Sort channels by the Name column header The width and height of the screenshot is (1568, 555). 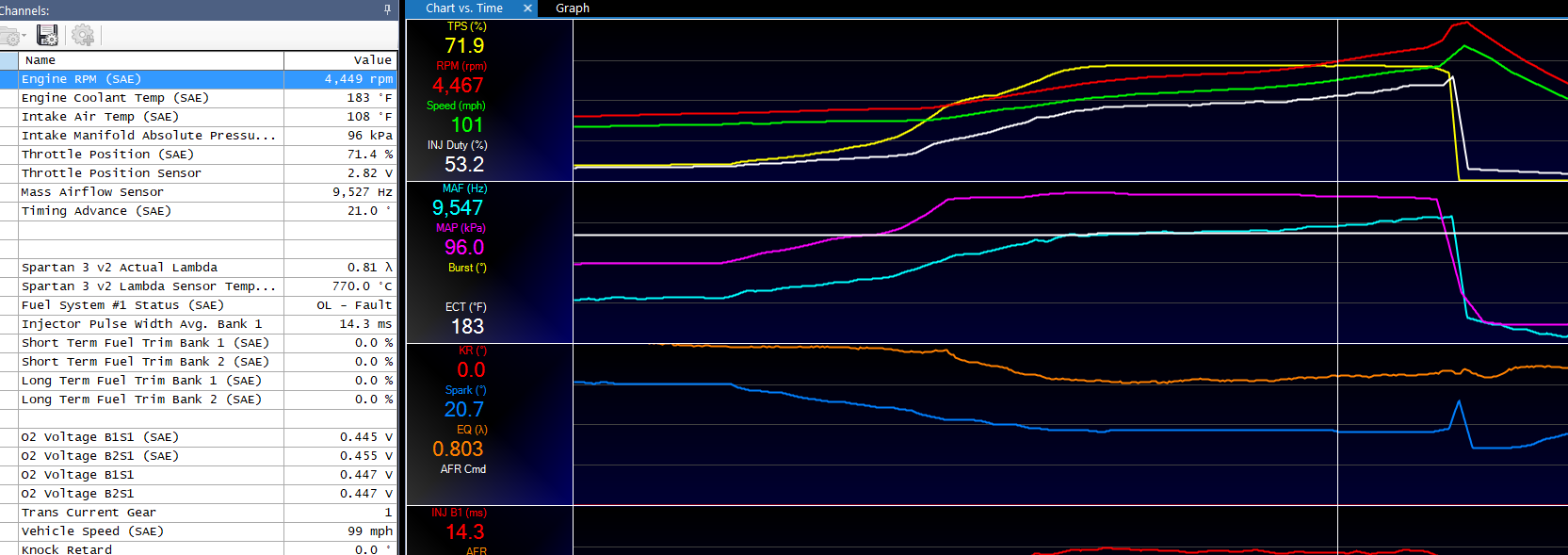[151, 60]
